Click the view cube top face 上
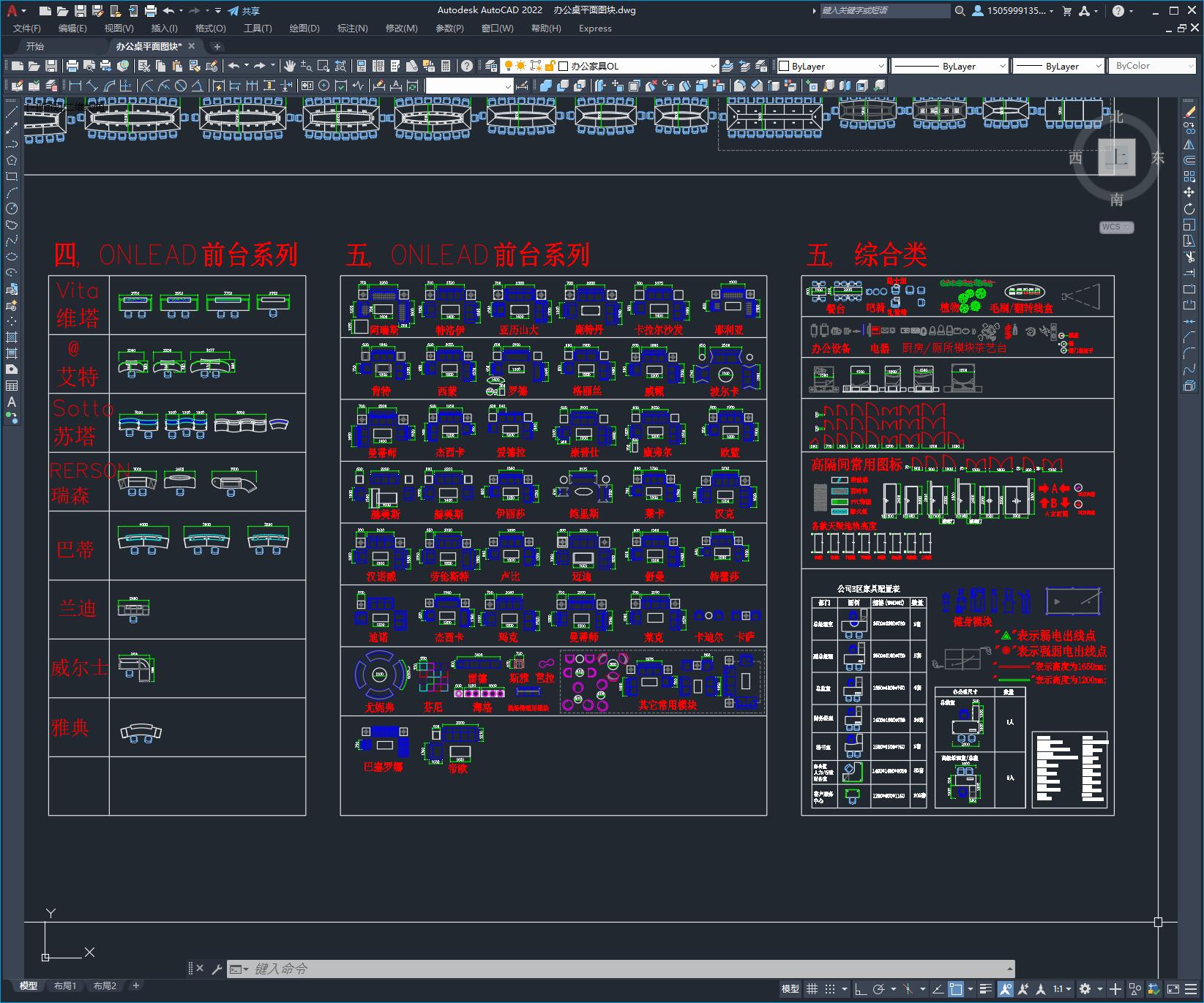Image resolution: width=1204 pixels, height=1003 pixels. 1116,157
